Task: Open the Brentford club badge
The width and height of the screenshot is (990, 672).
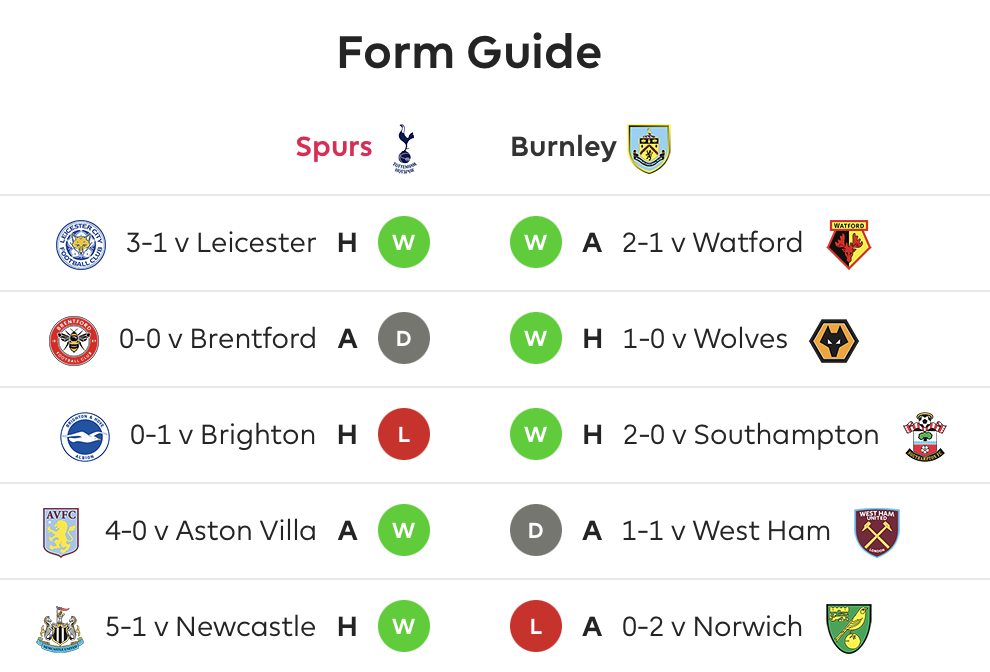Action: [74, 340]
